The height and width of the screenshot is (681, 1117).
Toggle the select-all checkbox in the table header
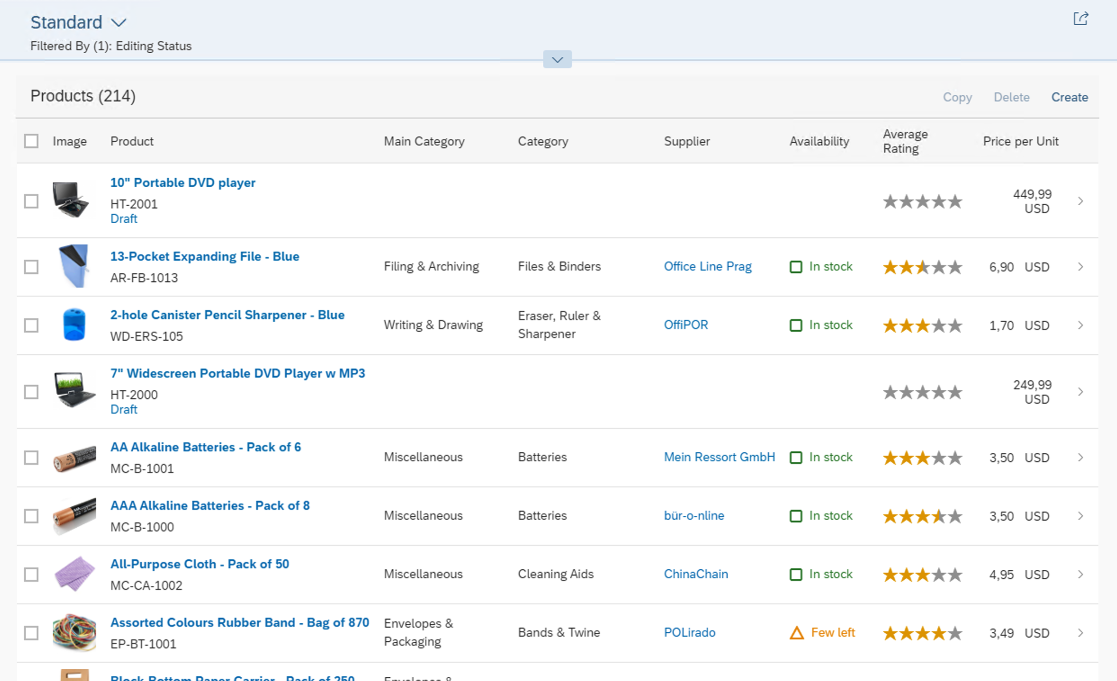point(31,141)
